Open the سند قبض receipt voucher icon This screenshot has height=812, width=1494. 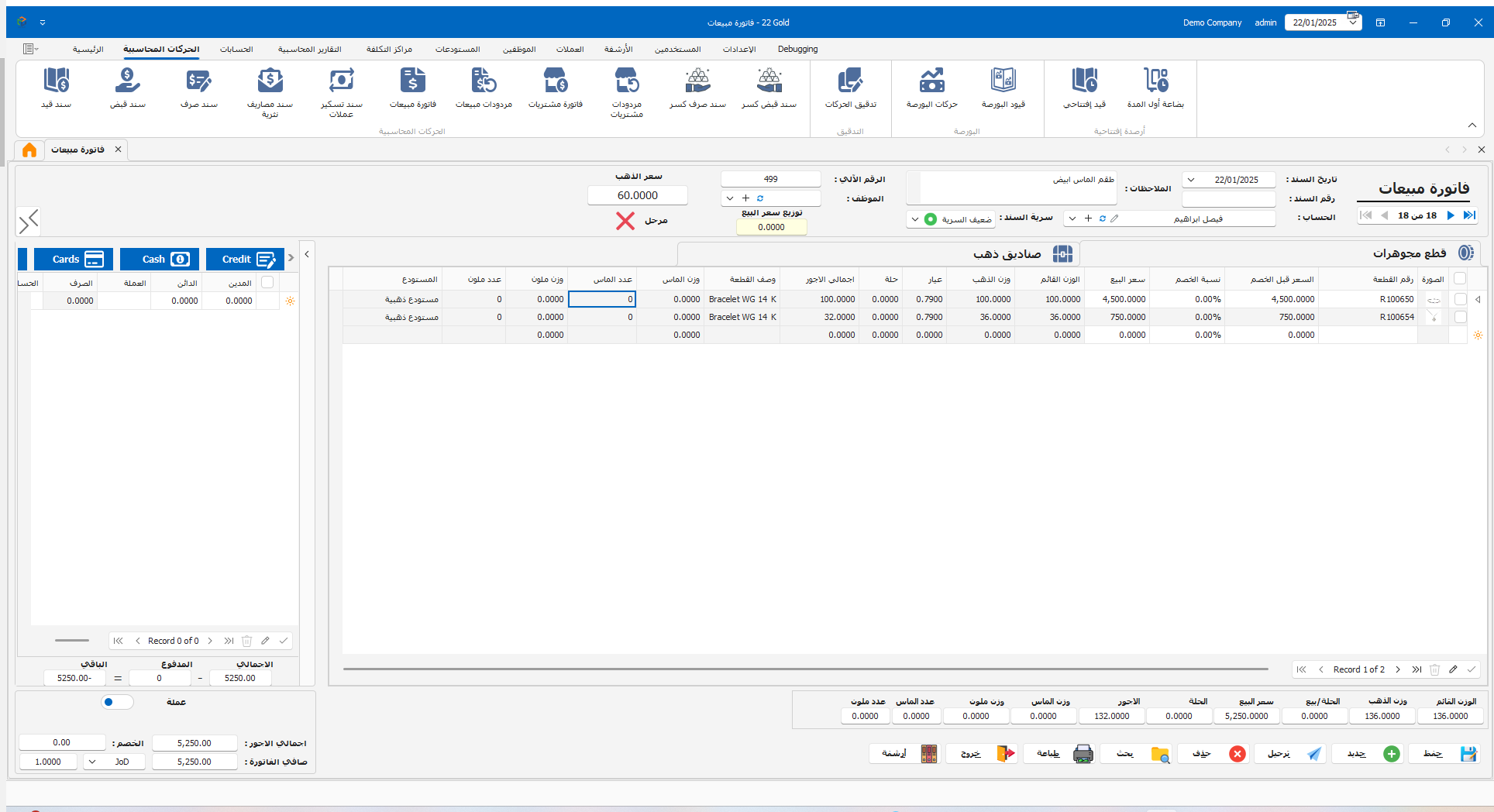point(128,81)
